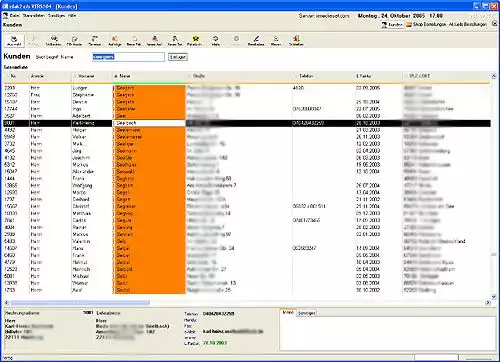
Task: Open the Sonstiges menu in menu bar
Action: (x=56, y=16)
